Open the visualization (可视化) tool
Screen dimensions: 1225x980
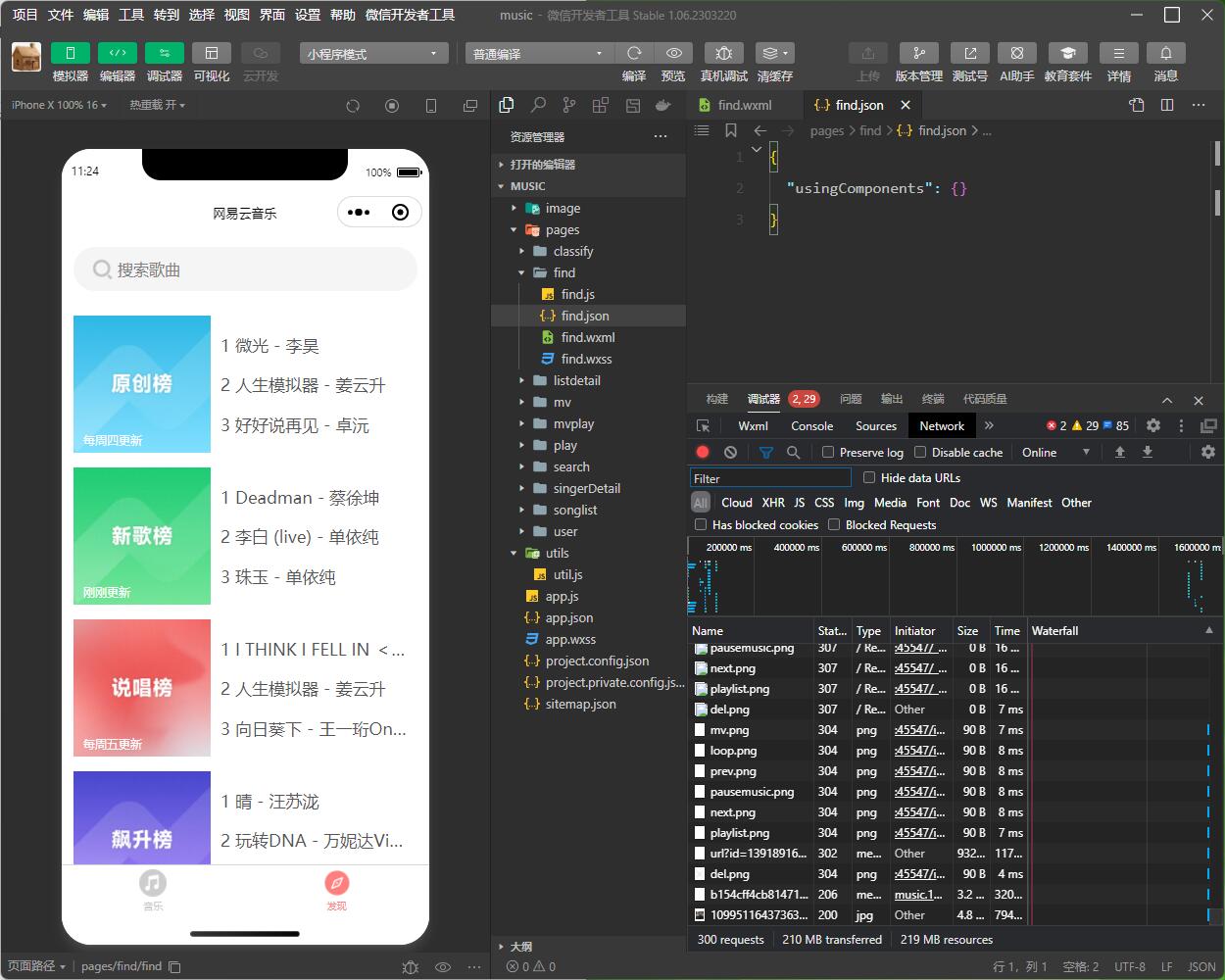[211, 53]
